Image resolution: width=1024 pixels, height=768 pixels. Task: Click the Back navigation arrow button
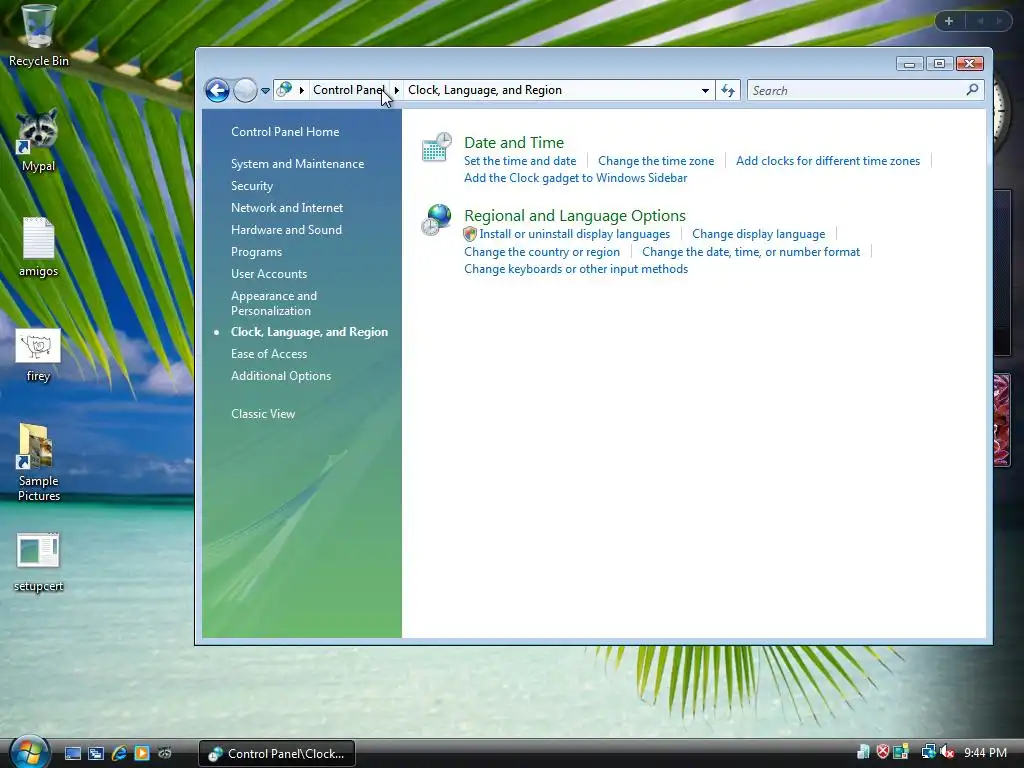[217, 90]
